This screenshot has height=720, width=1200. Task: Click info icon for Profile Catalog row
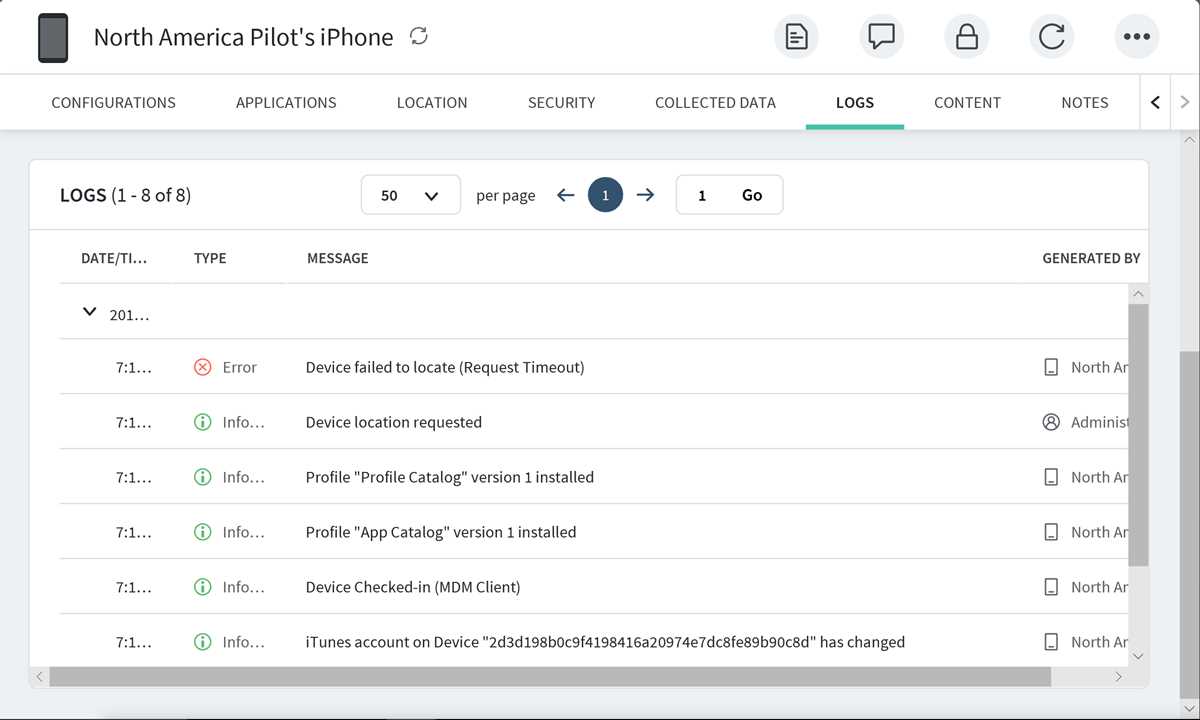[202, 477]
